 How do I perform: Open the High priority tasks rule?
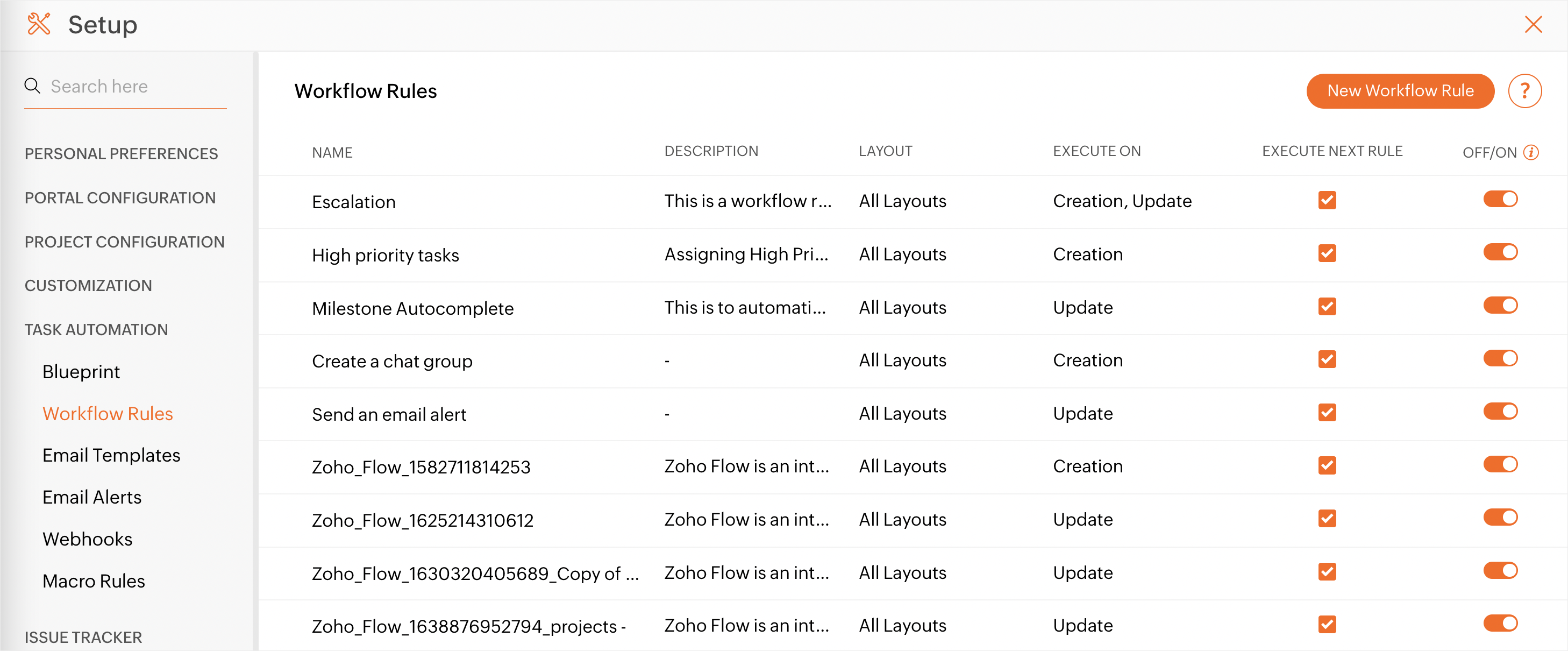(386, 255)
